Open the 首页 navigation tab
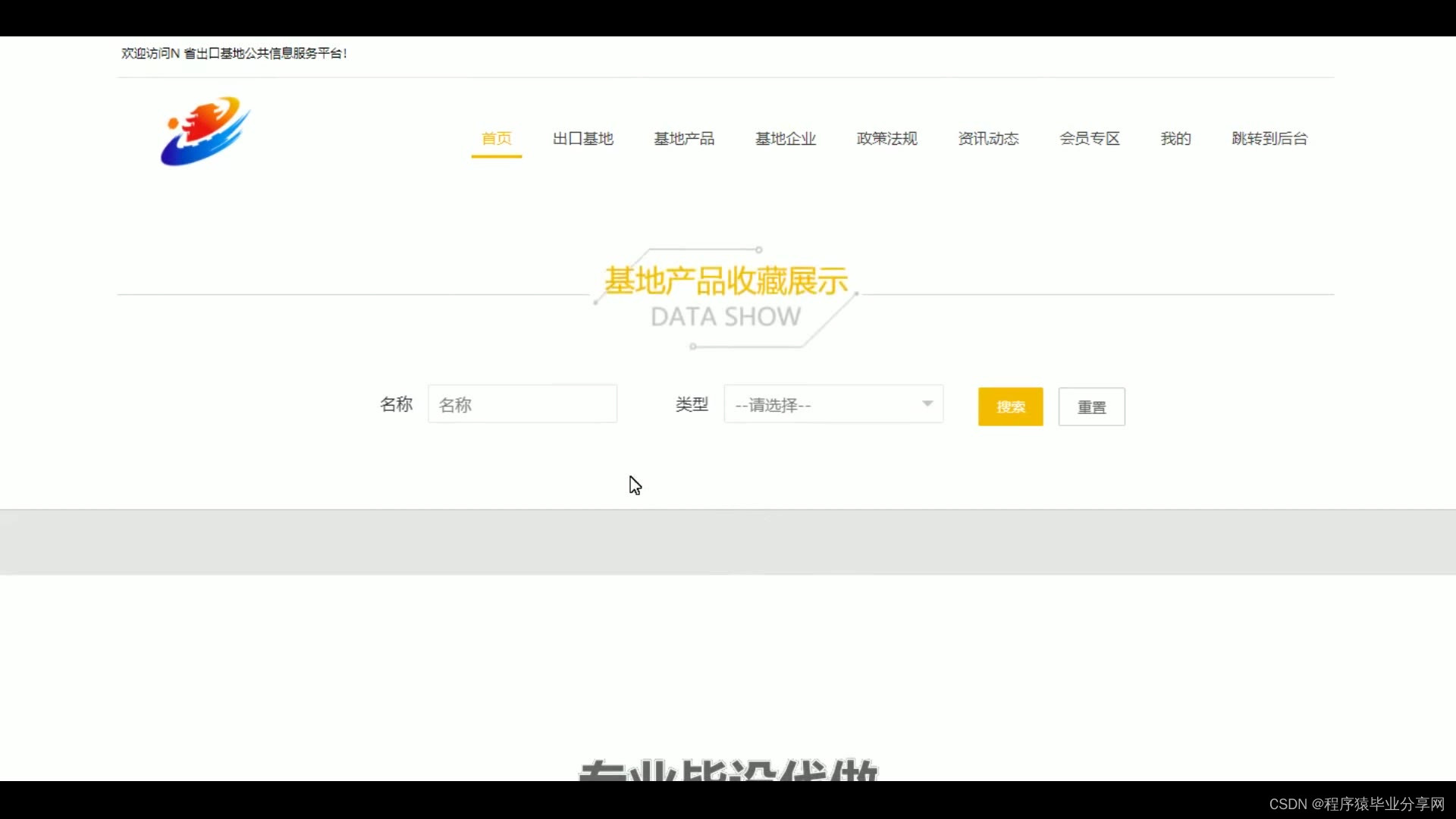The image size is (1456, 819). (x=497, y=139)
